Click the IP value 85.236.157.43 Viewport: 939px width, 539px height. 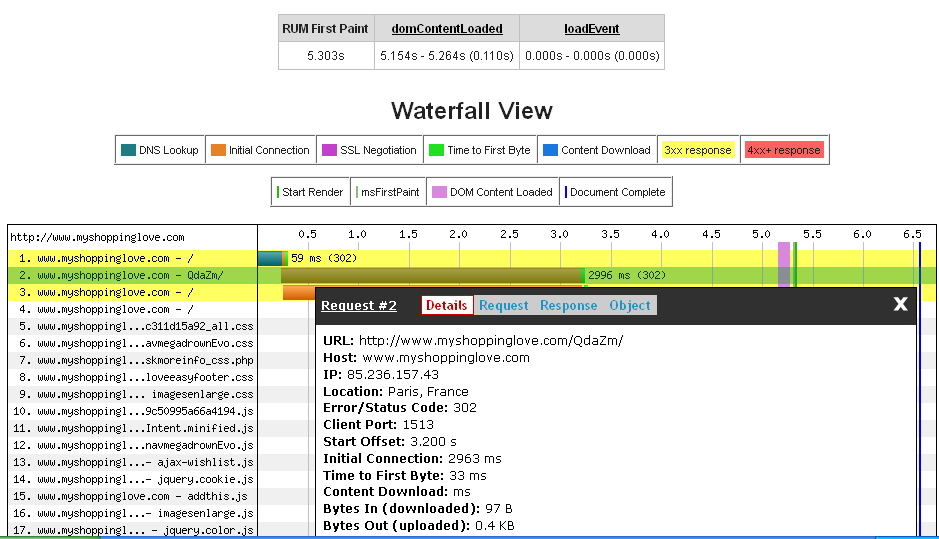point(392,375)
